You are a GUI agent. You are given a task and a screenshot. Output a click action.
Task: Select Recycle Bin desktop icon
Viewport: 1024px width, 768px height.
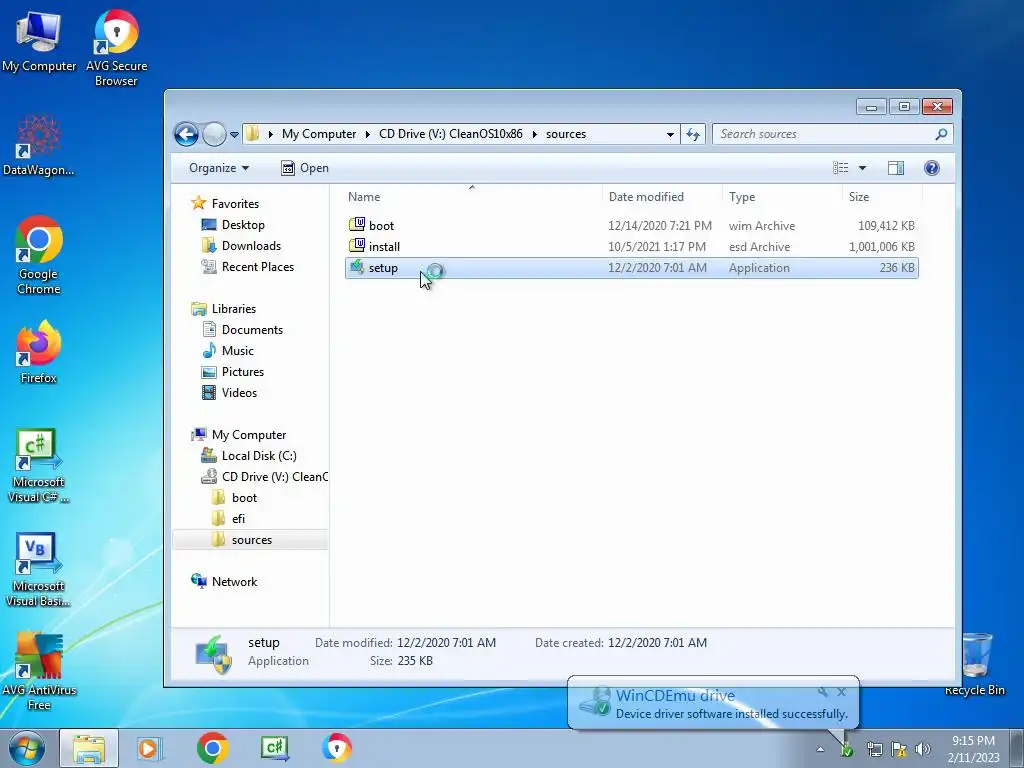click(x=975, y=664)
